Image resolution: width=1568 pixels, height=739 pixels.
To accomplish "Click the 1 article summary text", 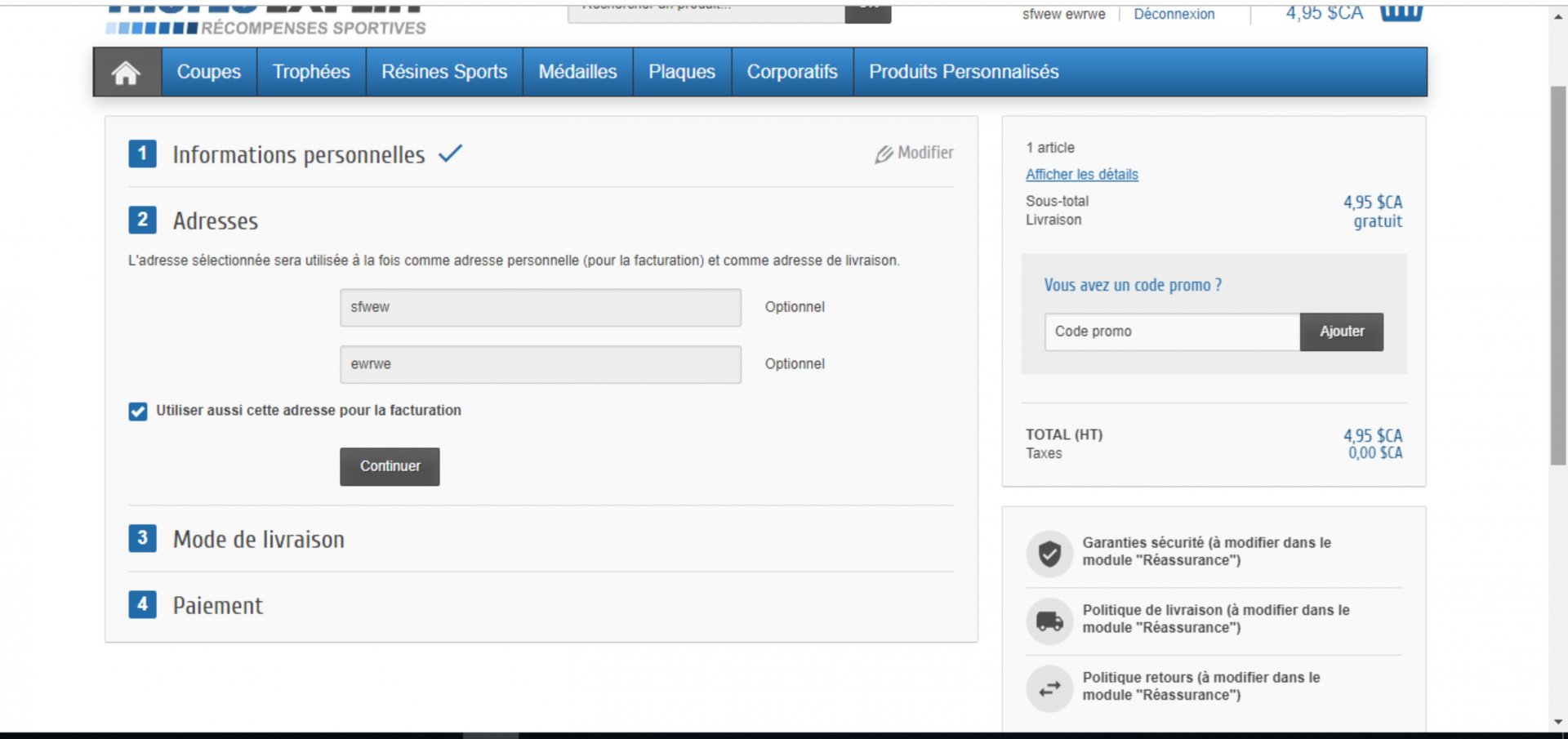I will [1050, 148].
